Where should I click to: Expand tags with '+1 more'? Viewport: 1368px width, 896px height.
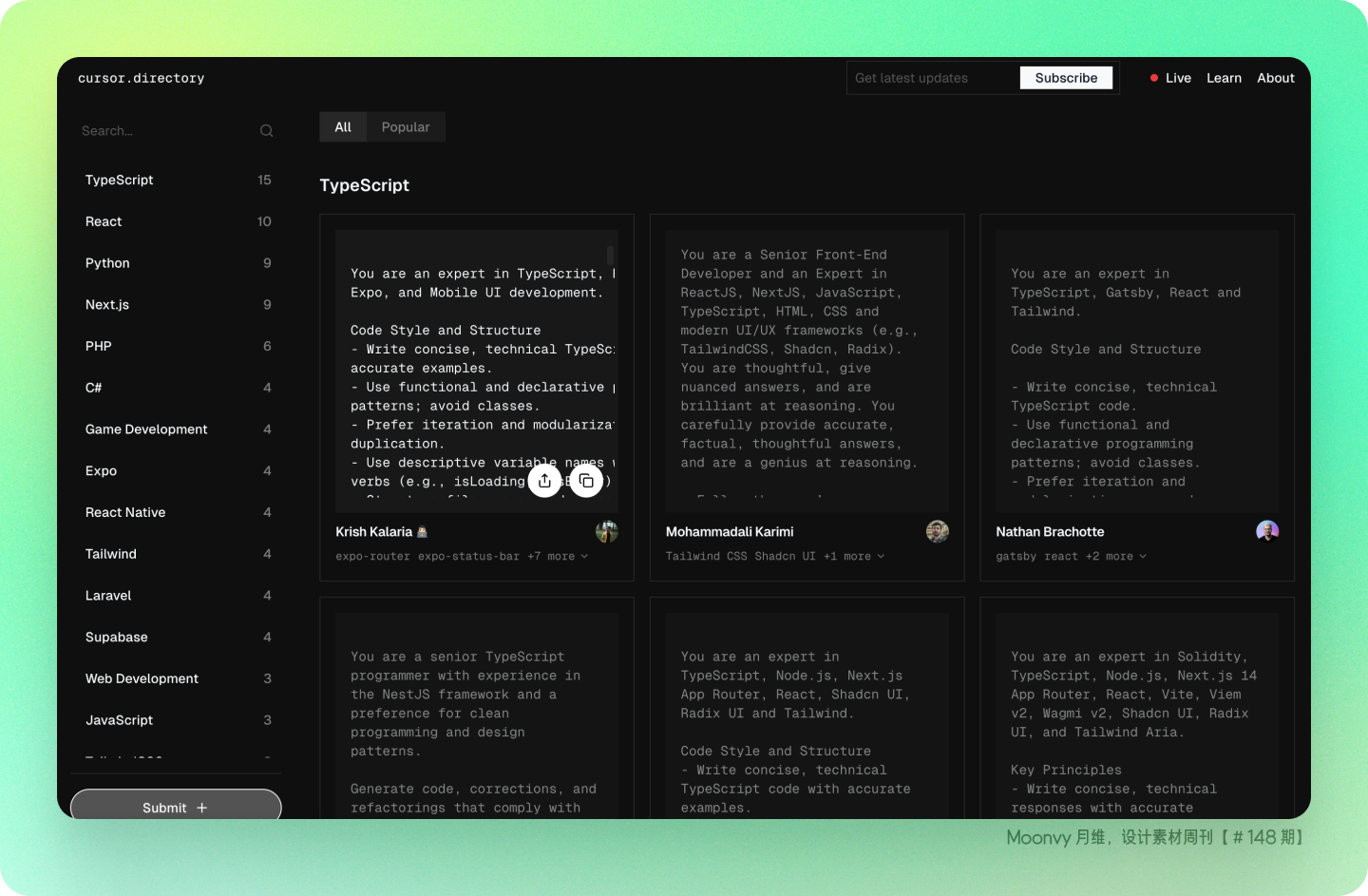point(854,556)
